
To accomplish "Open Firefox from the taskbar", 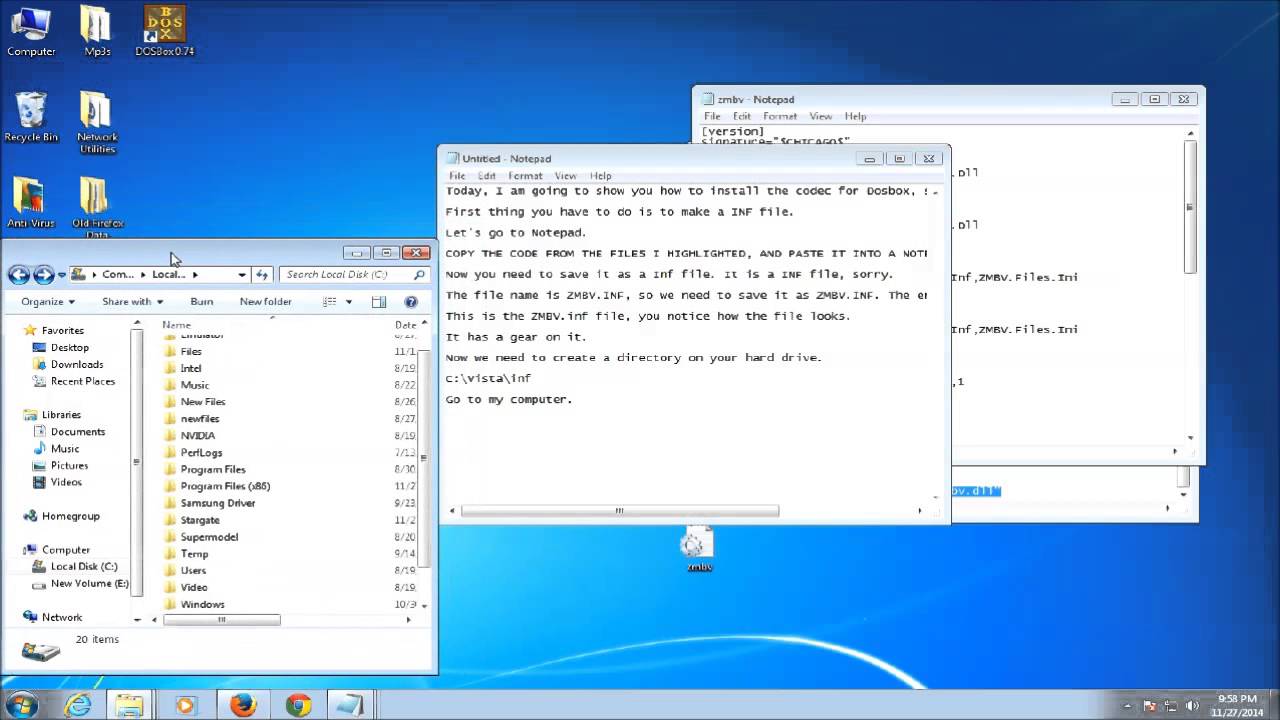I will 243,705.
